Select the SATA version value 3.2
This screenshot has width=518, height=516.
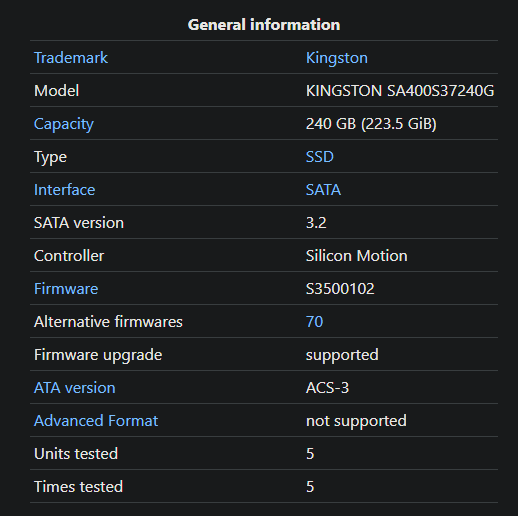click(316, 223)
